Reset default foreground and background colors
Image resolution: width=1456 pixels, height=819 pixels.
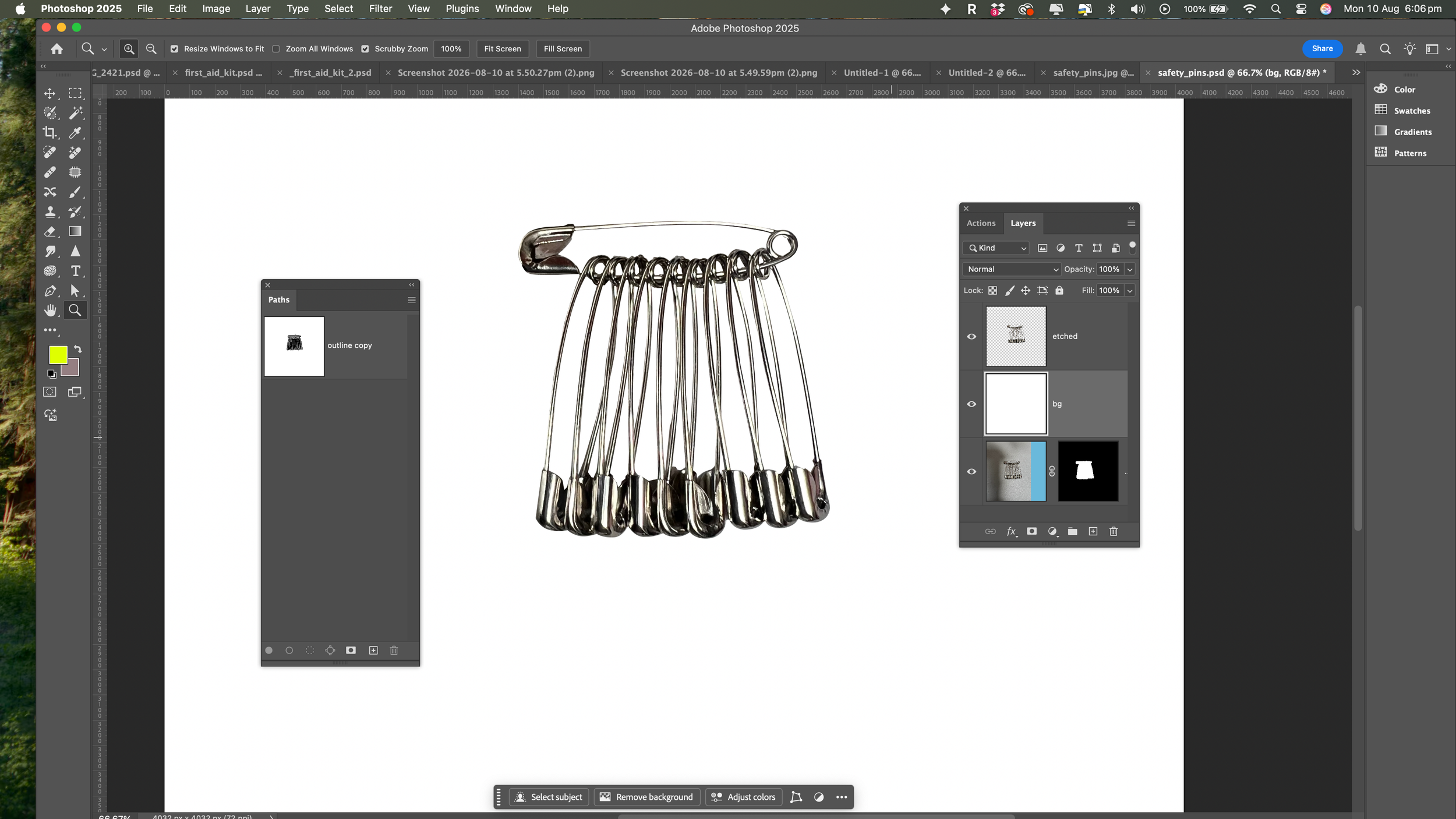click(52, 374)
